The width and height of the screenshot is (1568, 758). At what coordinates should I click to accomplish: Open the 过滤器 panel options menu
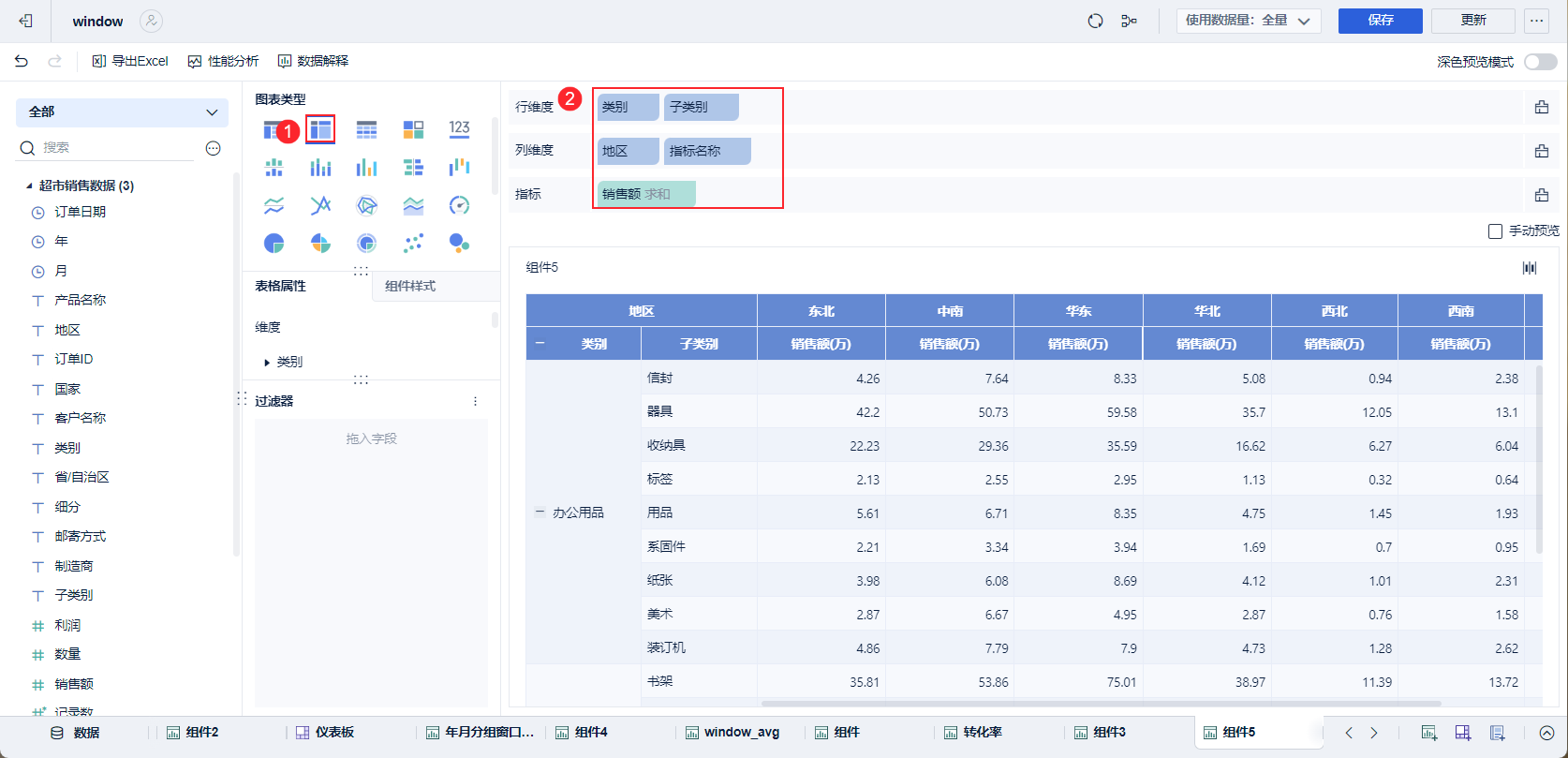475,401
